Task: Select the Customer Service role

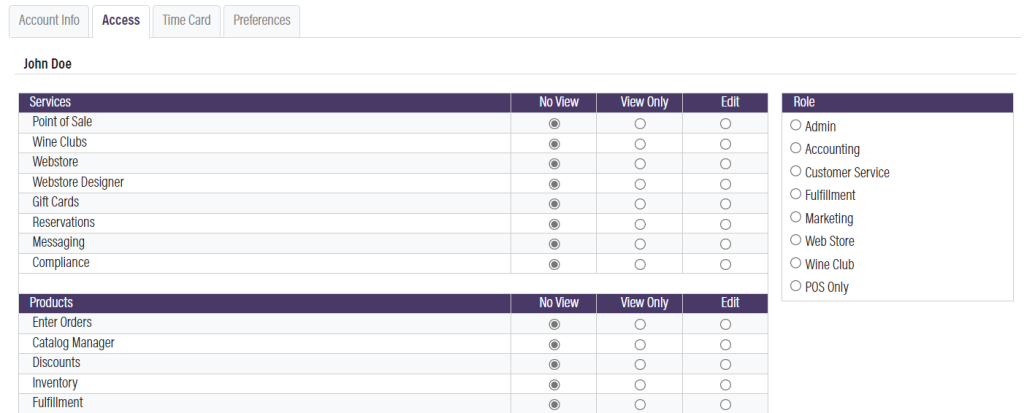Action: (796, 172)
